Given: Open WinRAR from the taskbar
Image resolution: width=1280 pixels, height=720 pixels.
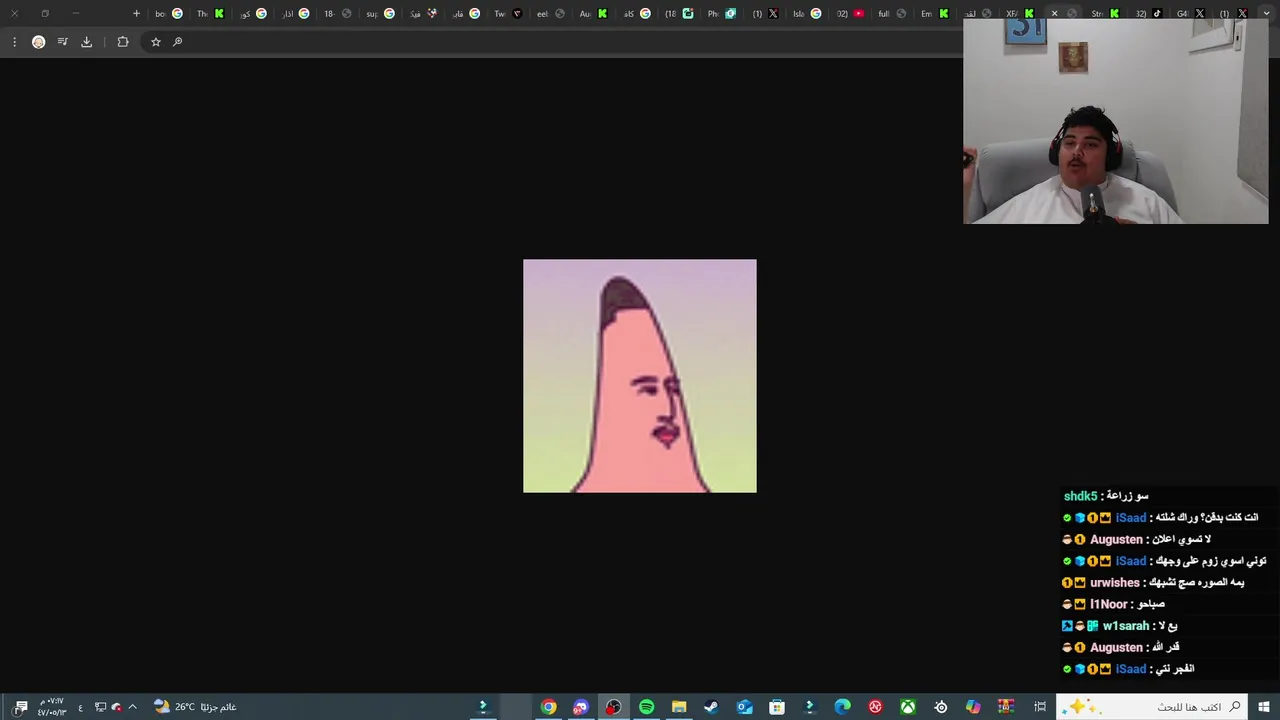Looking at the screenshot, I should click(x=1006, y=707).
